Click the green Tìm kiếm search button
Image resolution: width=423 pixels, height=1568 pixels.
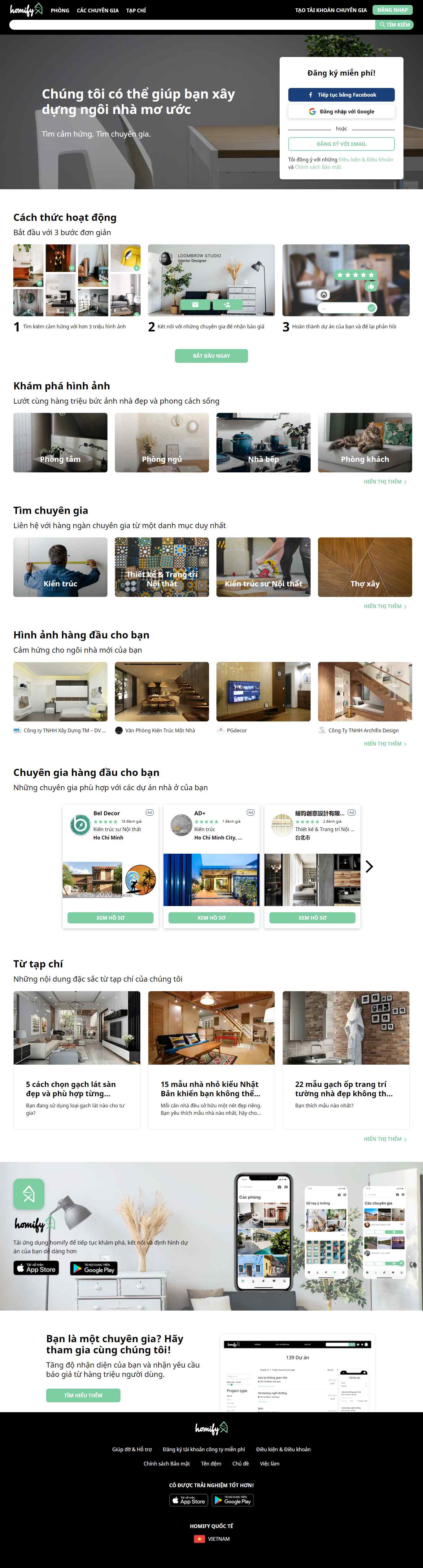click(395, 25)
